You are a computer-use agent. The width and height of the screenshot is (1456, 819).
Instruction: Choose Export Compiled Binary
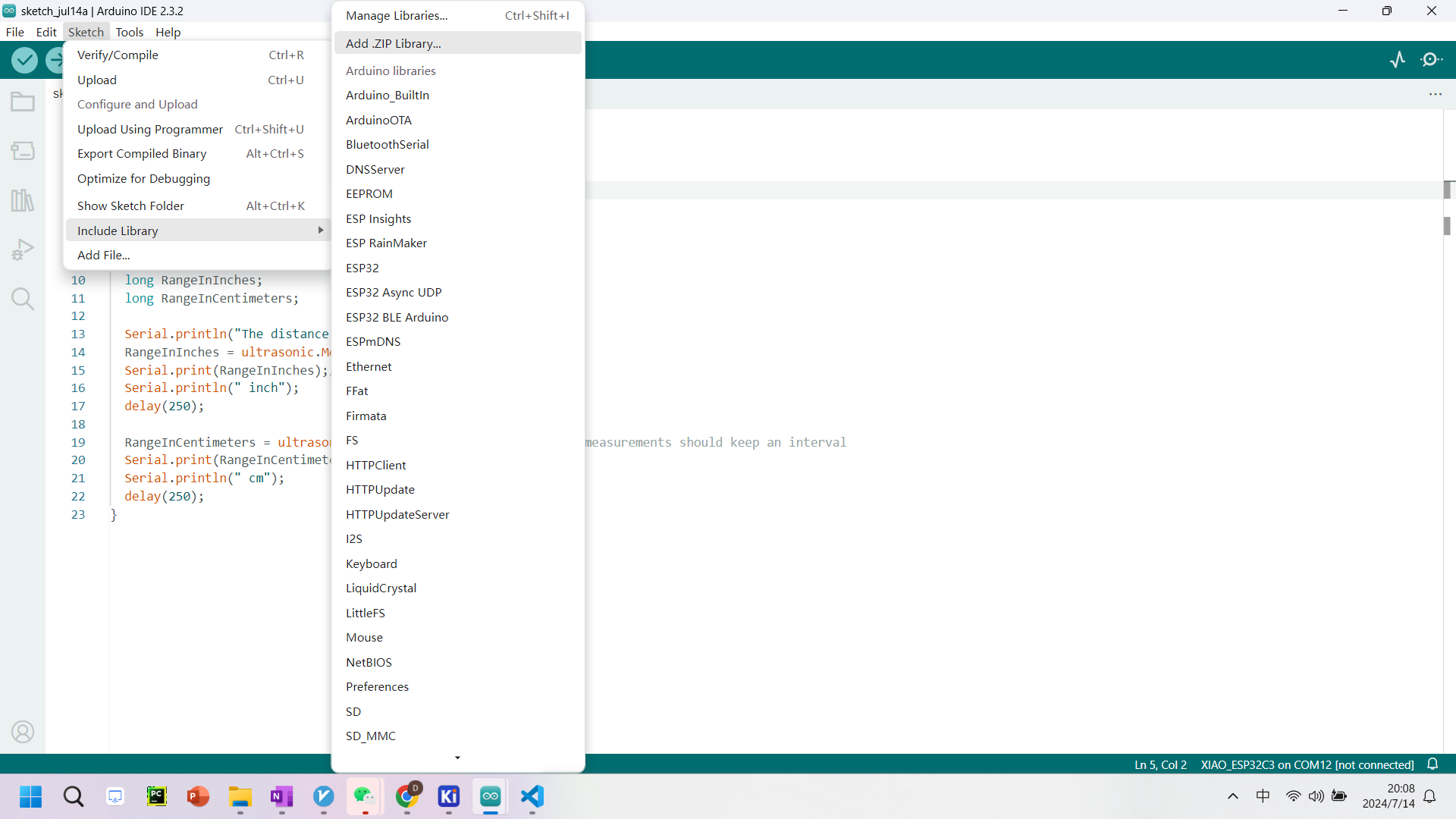point(197,153)
